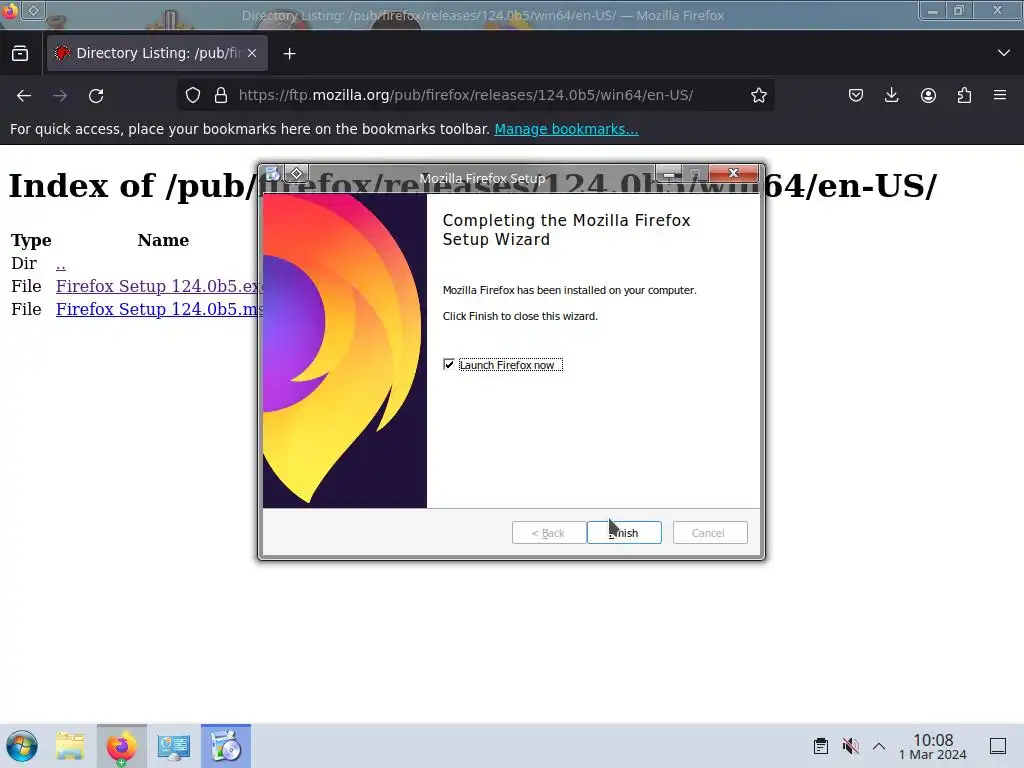Image resolution: width=1024 pixels, height=768 pixels.
Task: Open the Extensions puzzle icon
Action: (x=964, y=95)
